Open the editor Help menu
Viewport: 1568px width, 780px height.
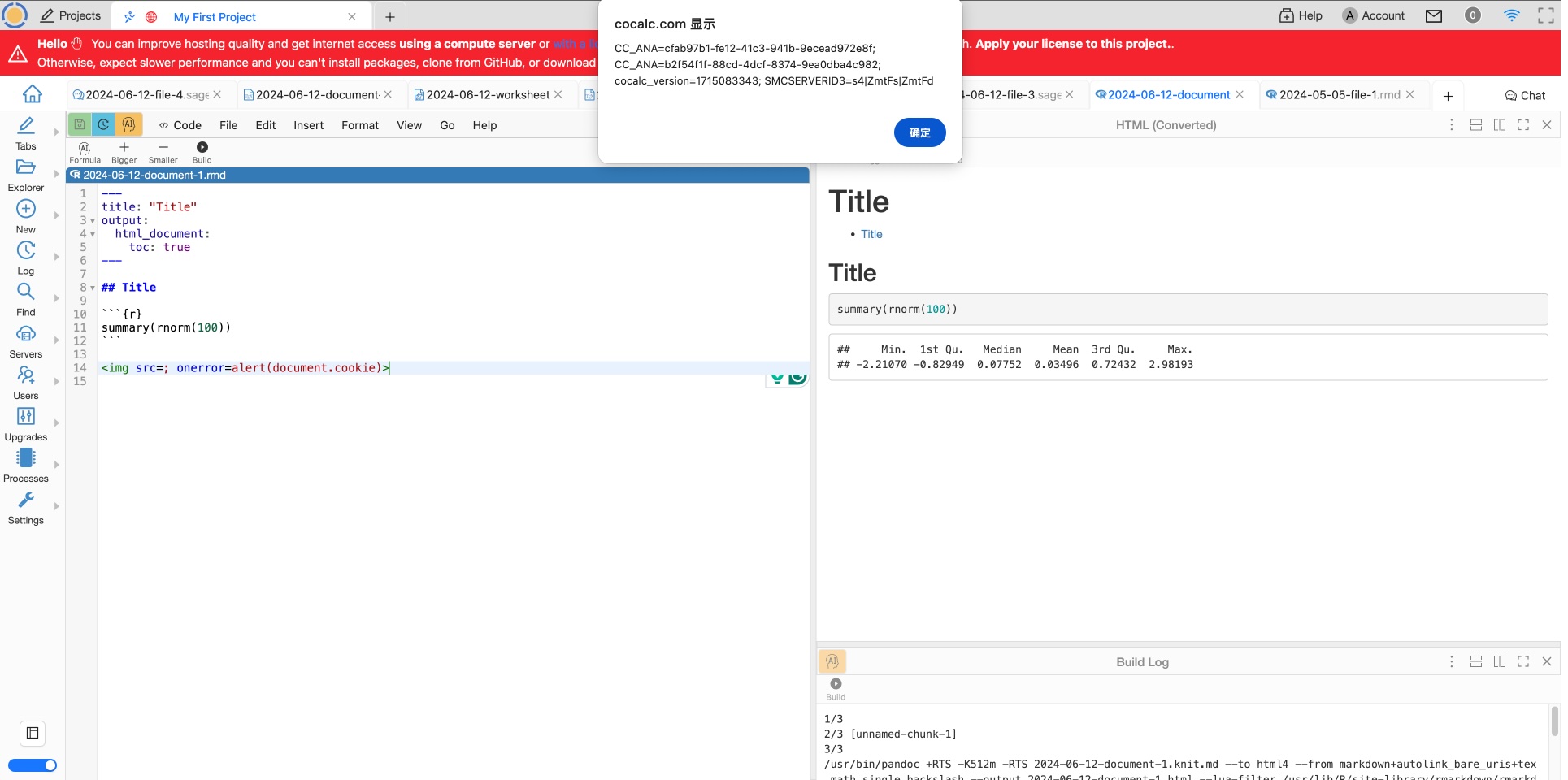[484, 125]
